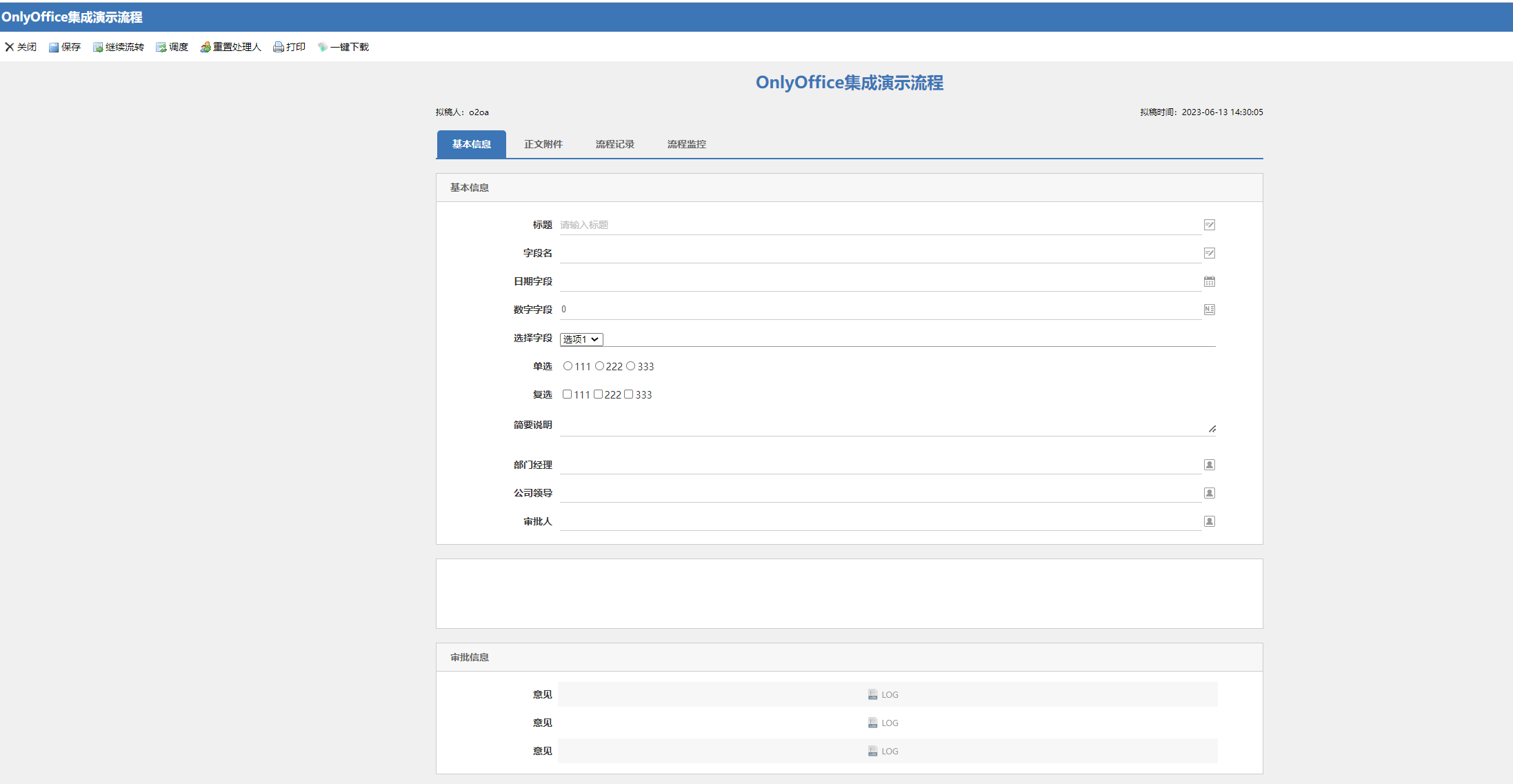Image resolution: width=1513 pixels, height=784 pixels.
Task: Open calendar picker for date field
Action: click(x=1209, y=281)
